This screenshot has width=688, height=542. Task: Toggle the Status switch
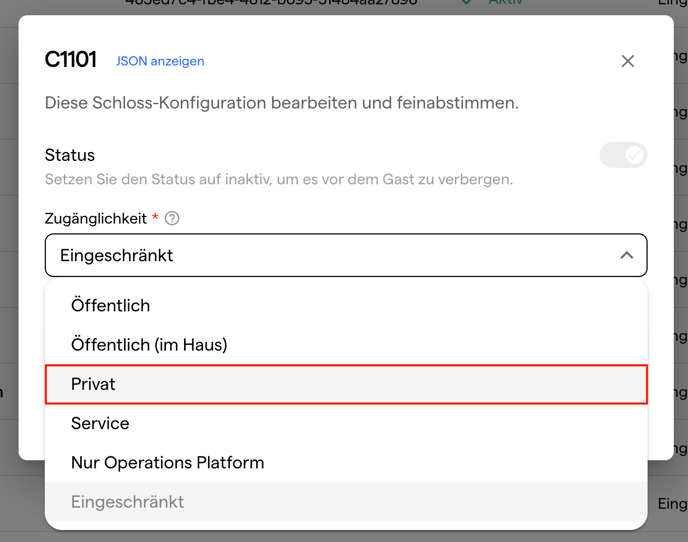623,155
